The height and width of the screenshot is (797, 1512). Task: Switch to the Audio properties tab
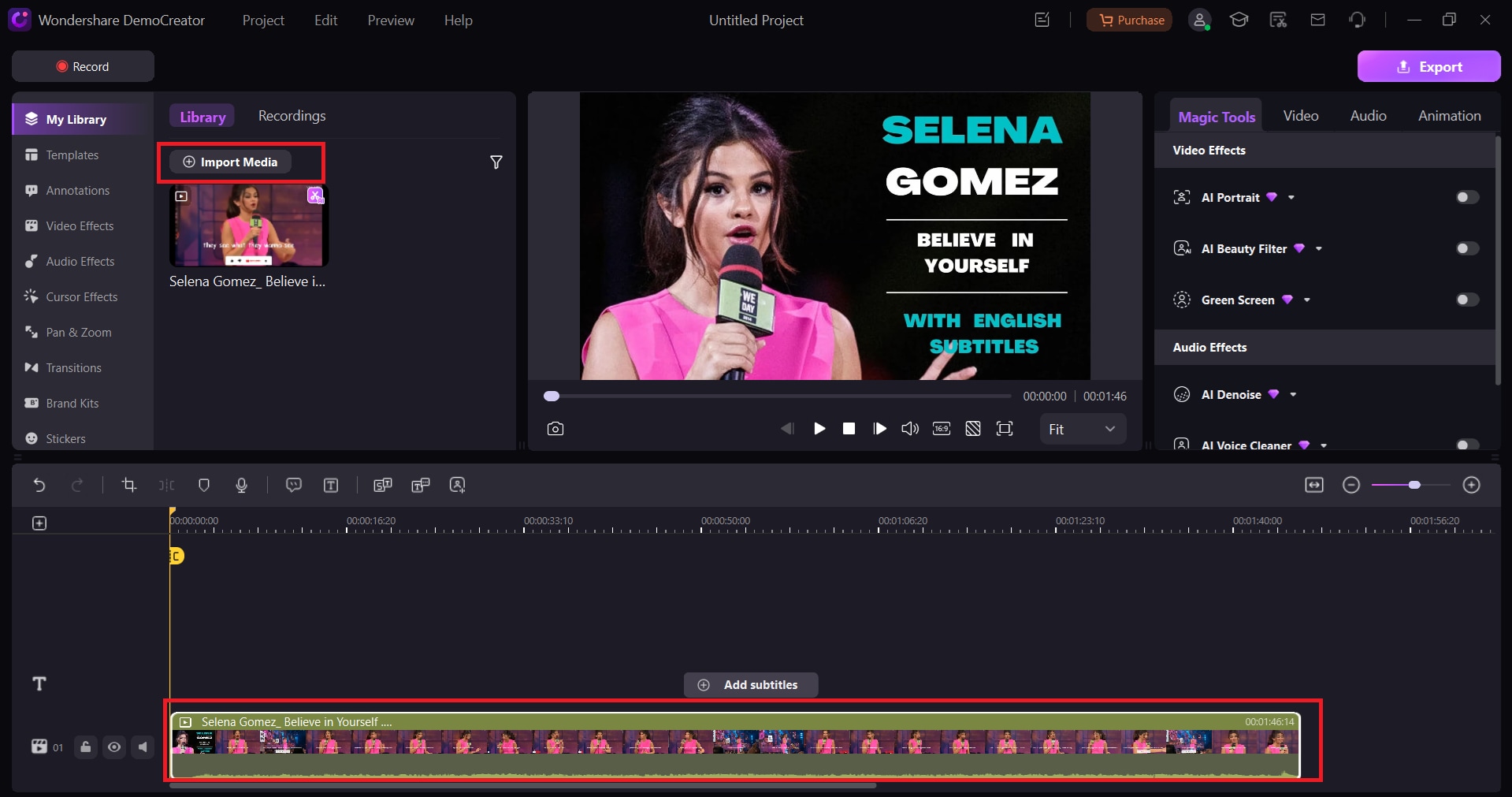[x=1368, y=116]
